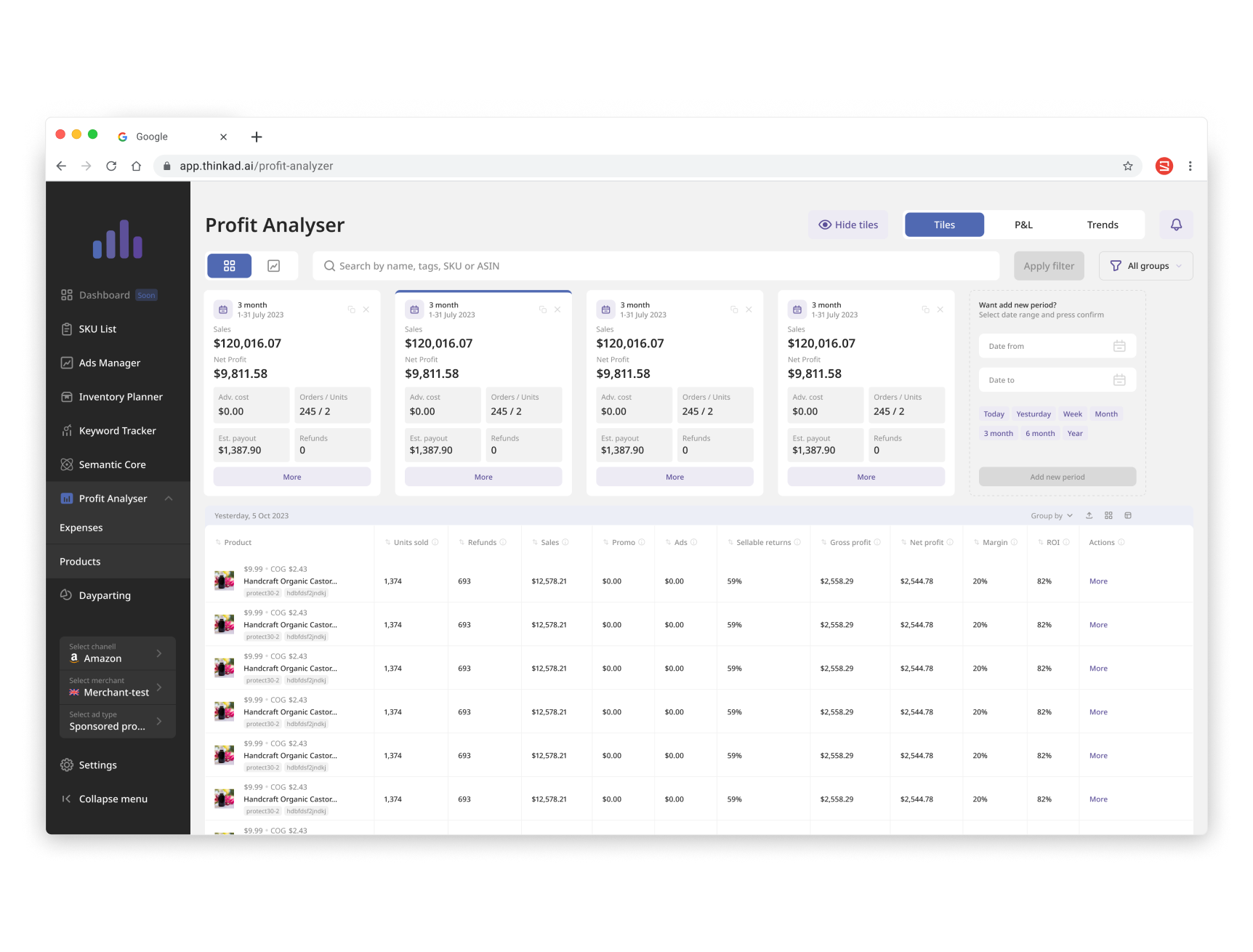The width and height of the screenshot is (1253, 952).
Task: Select the 6 month preset
Action: (x=1040, y=433)
